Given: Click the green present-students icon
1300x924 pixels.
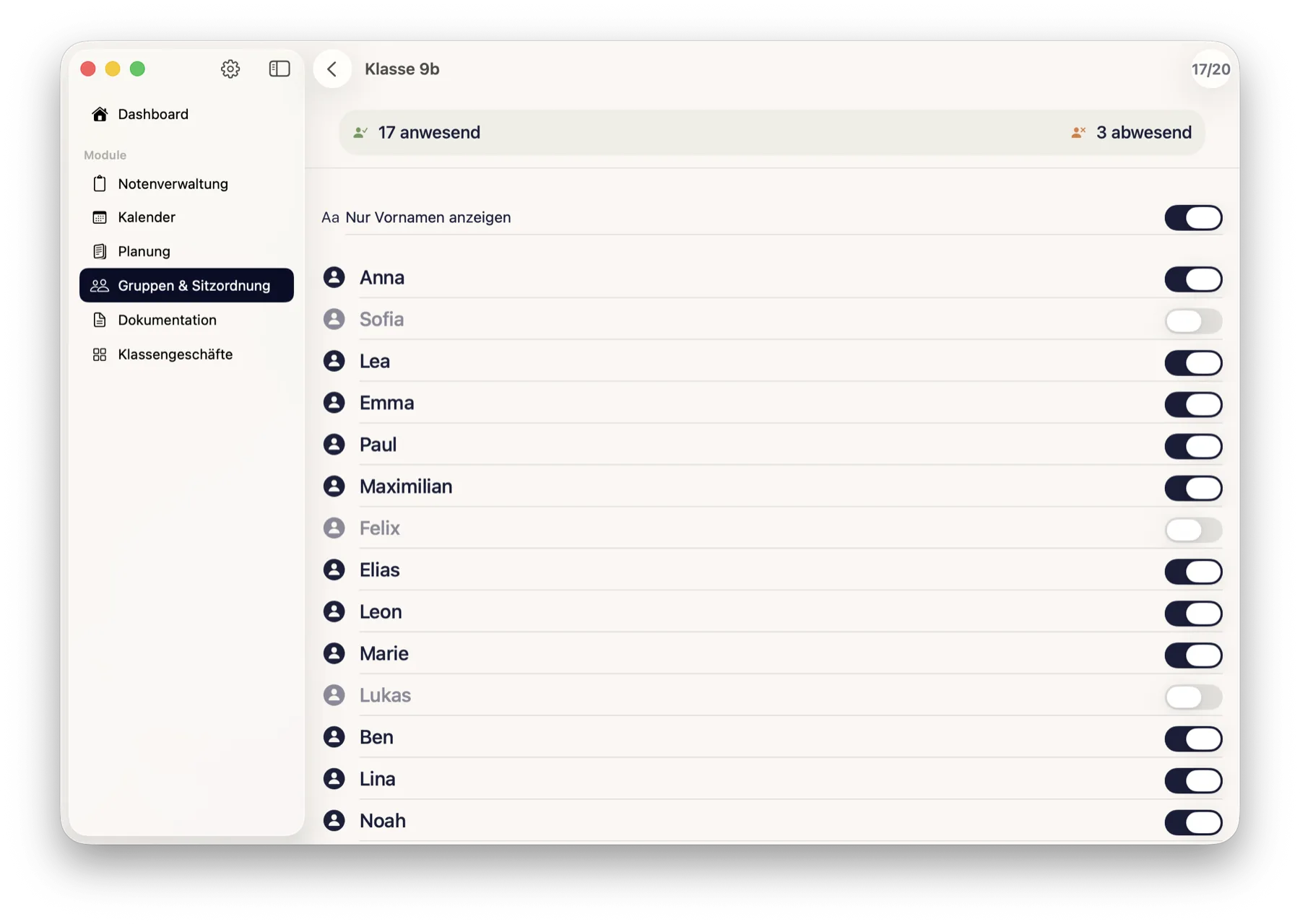Looking at the screenshot, I should point(360,132).
